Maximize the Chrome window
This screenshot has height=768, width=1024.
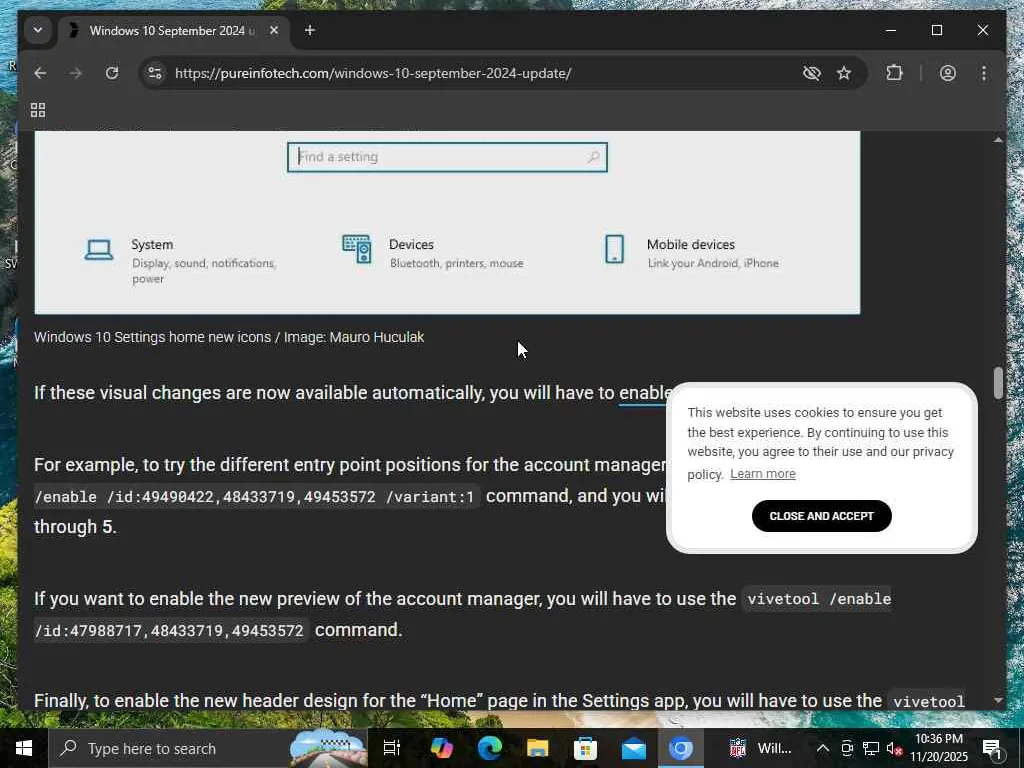936,31
